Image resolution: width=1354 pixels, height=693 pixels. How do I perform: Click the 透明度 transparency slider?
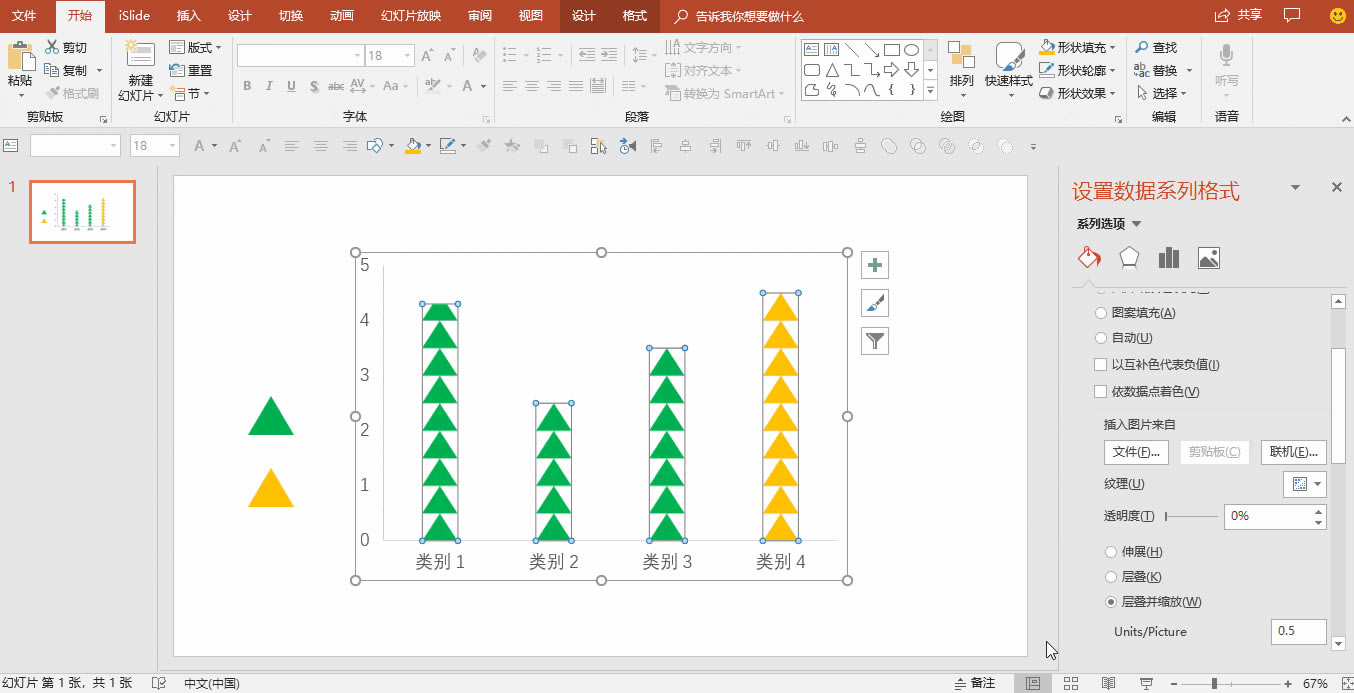pyautogui.click(x=1190, y=516)
